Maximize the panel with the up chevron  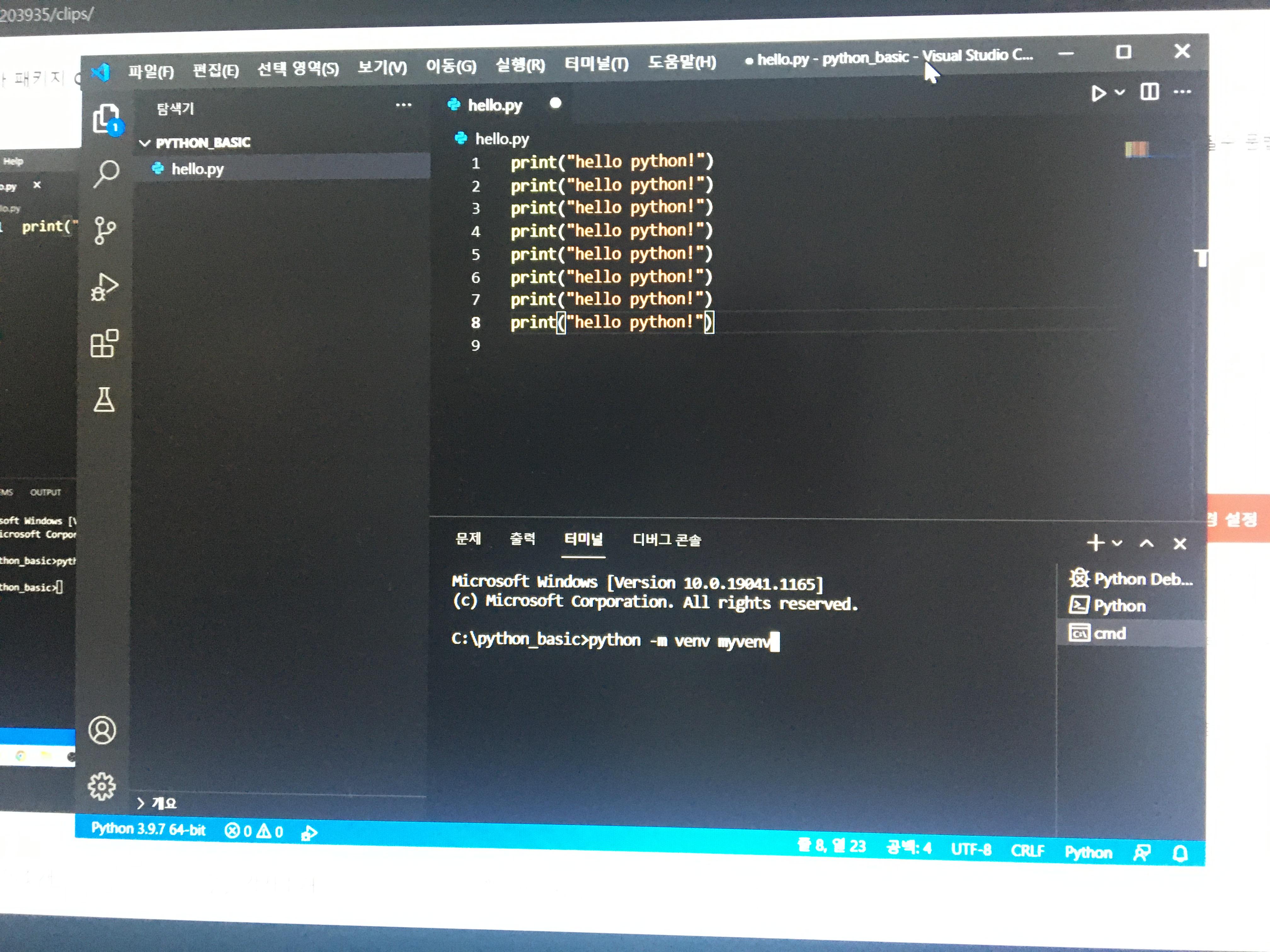1147,543
